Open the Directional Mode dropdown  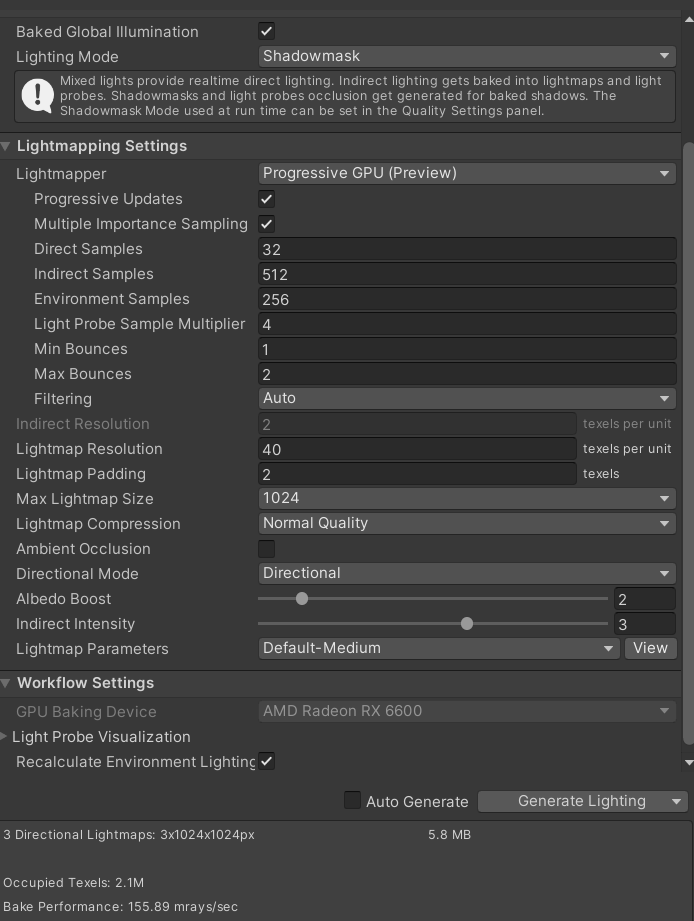click(x=466, y=573)
